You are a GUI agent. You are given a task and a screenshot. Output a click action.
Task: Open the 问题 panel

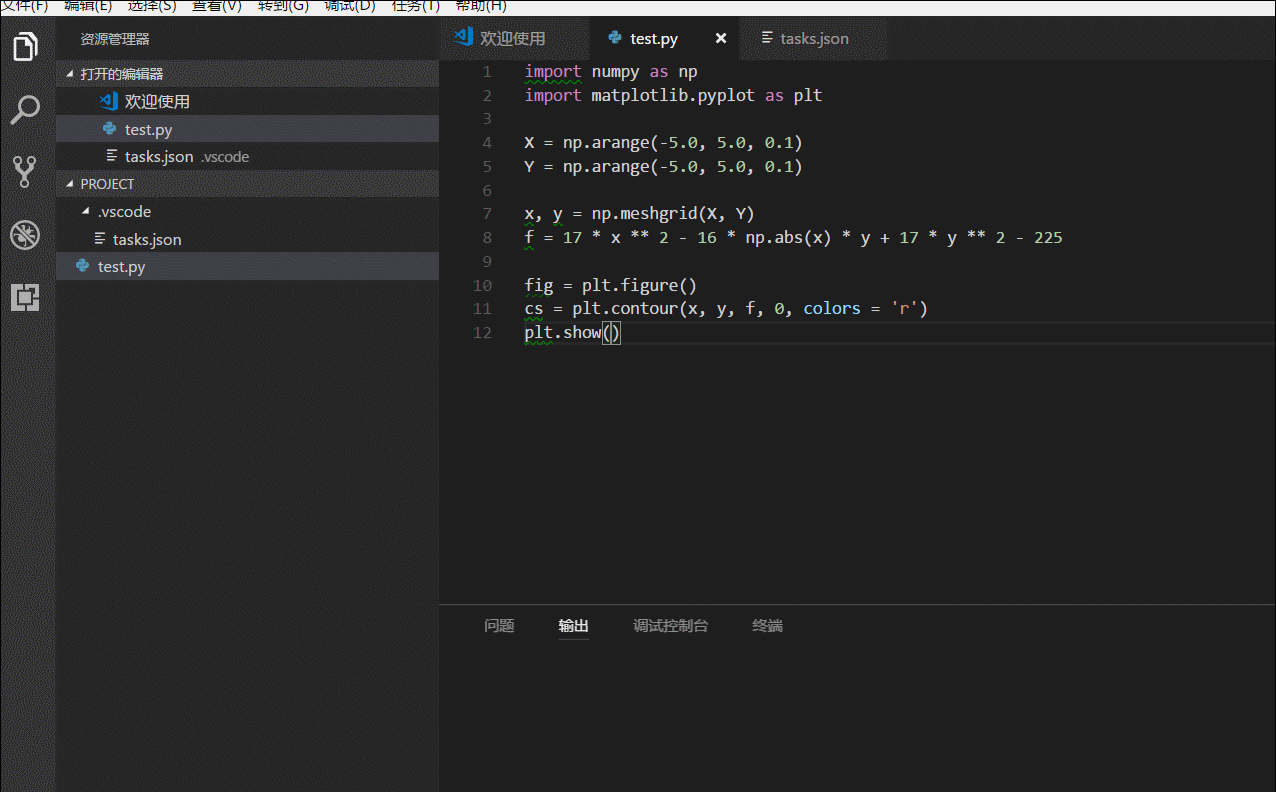498,625
